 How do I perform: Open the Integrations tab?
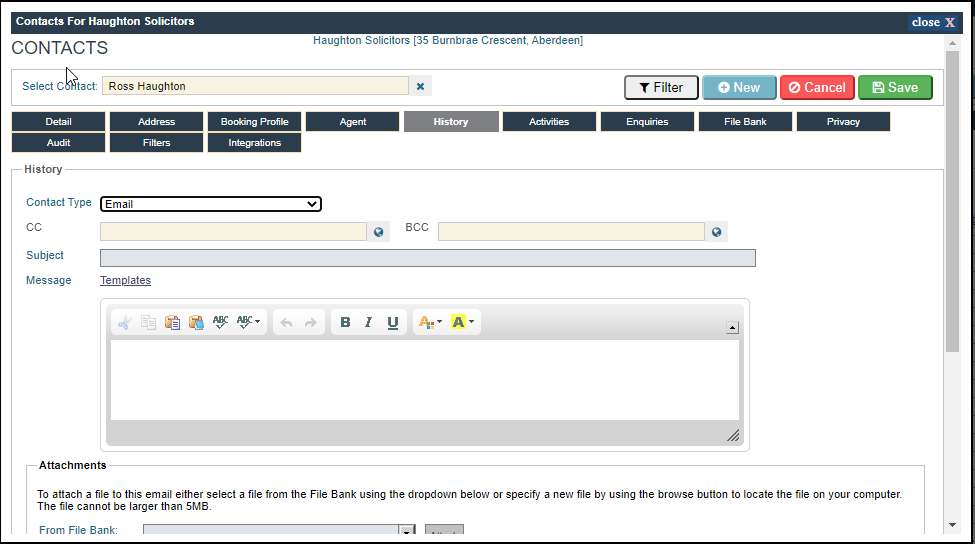(x=254, y=142)
